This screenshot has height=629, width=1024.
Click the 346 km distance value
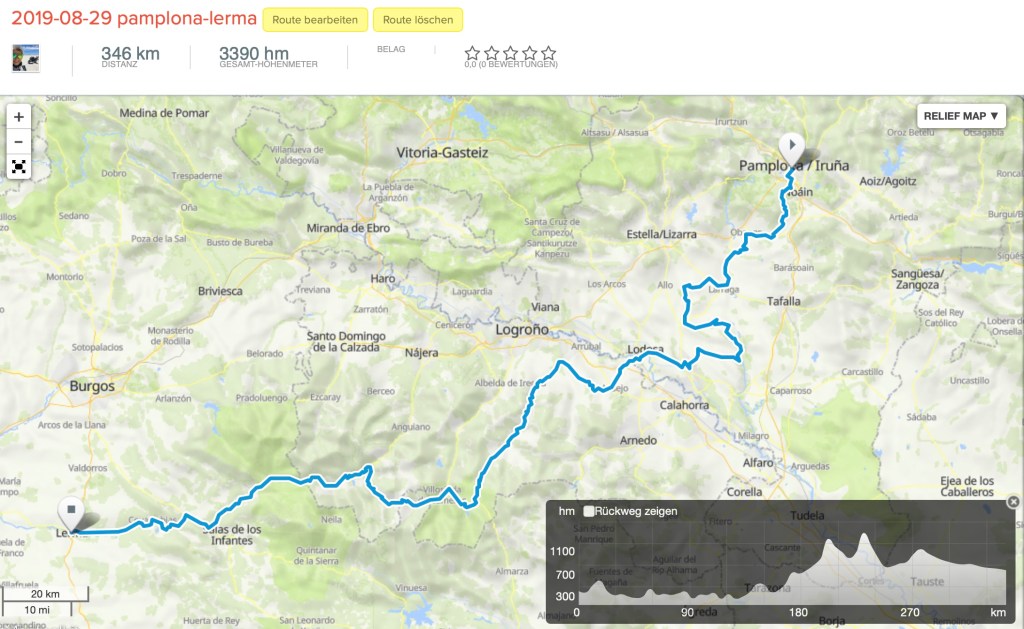point(130,53)
